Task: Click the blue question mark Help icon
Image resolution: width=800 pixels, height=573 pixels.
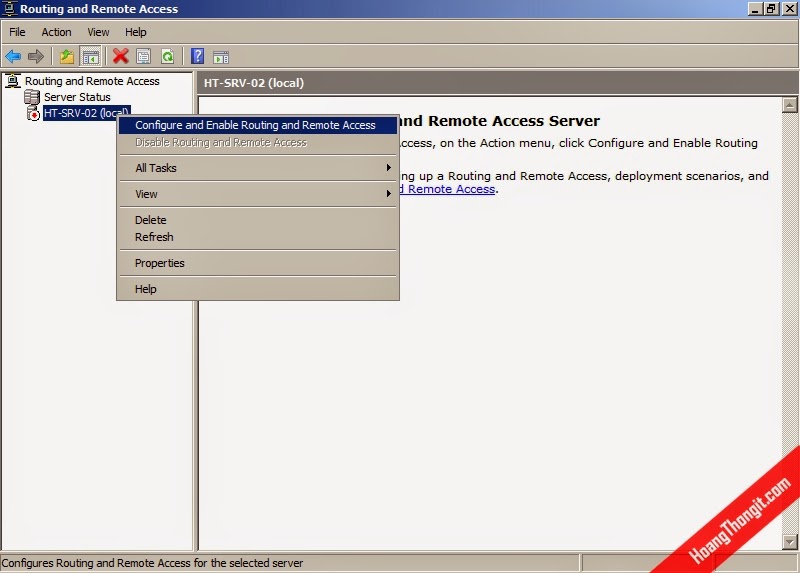Action: click(x=197, y=56)
